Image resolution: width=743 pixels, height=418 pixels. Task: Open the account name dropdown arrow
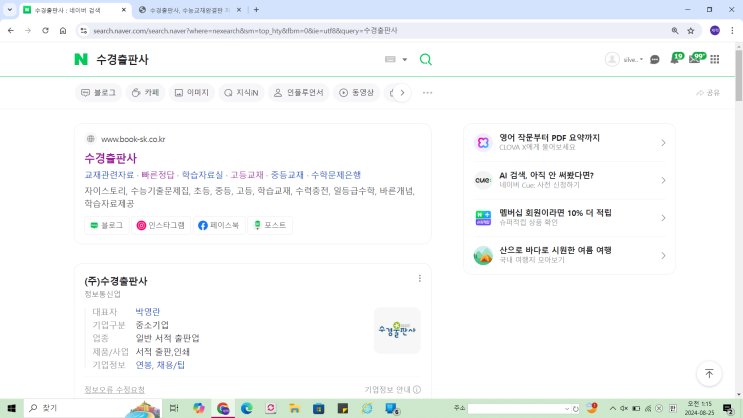tap(641, 60)
